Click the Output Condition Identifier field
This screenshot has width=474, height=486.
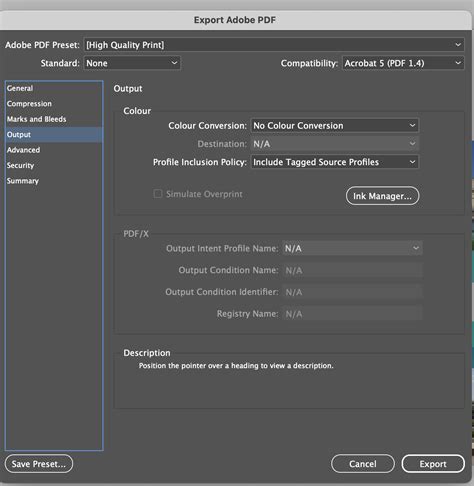point(352,292)
